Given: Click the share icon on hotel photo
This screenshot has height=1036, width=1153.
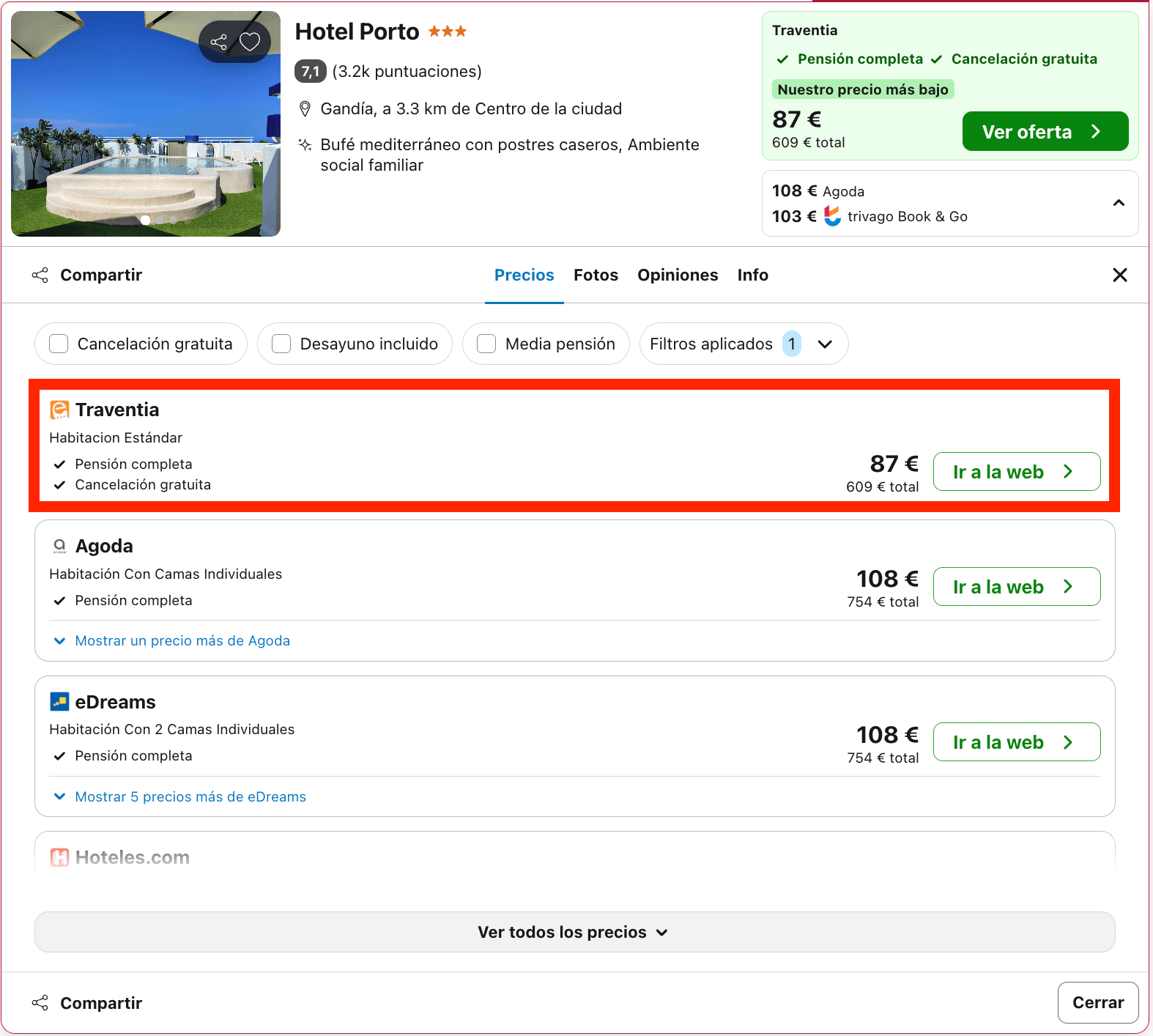Looking at the screenshot, I should (218, 42).
